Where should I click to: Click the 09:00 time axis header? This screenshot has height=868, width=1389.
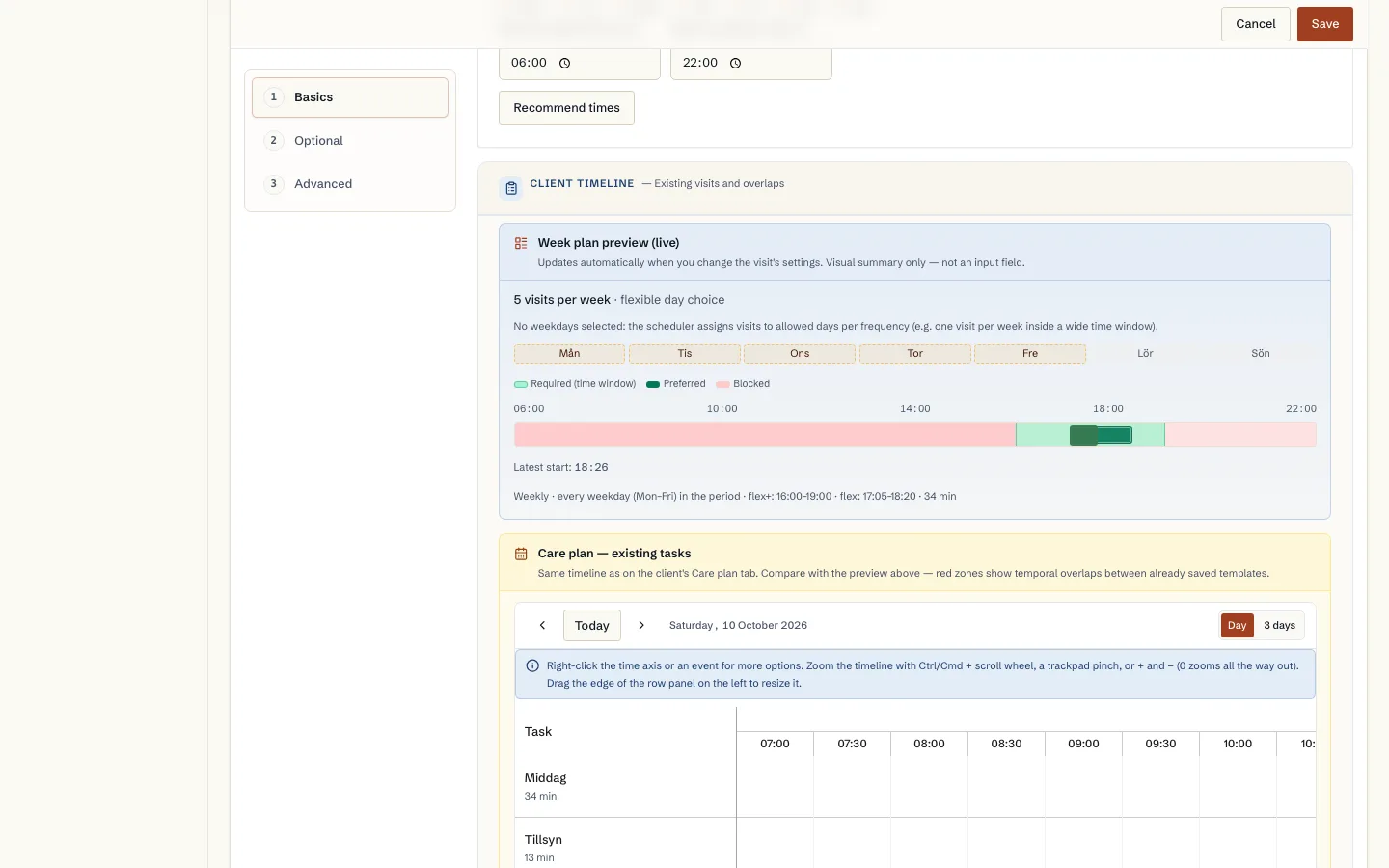1083,745
